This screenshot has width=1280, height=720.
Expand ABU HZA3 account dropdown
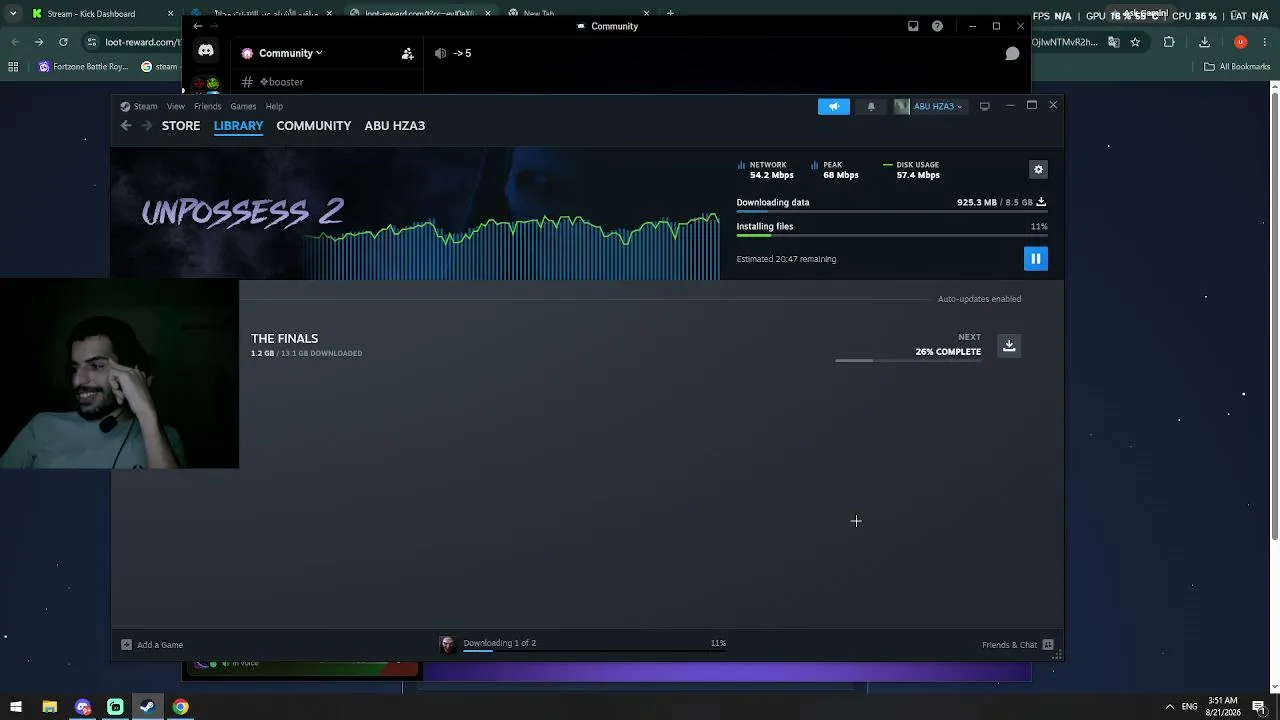coord(930,106)
